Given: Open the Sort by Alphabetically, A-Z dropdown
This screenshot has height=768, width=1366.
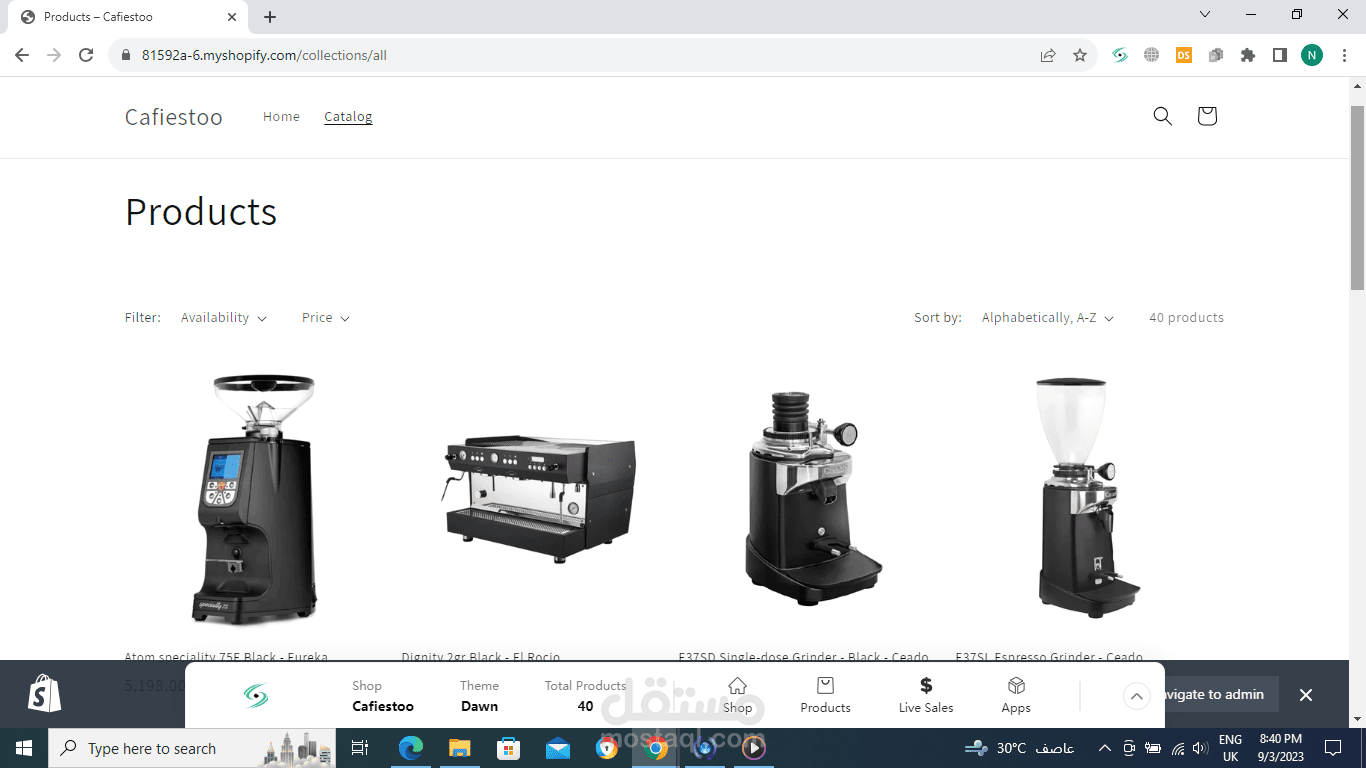Looking at the screenshot, I should 1047,318.
